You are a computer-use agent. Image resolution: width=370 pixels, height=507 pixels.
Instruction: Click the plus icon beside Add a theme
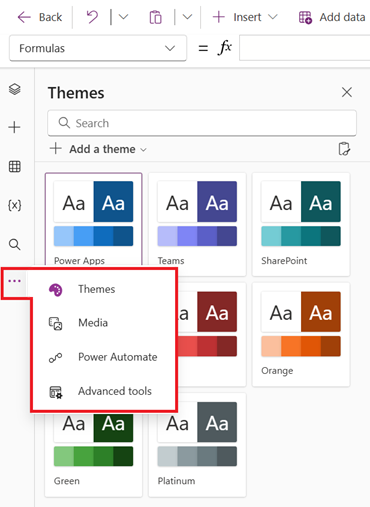click(56, 148)
